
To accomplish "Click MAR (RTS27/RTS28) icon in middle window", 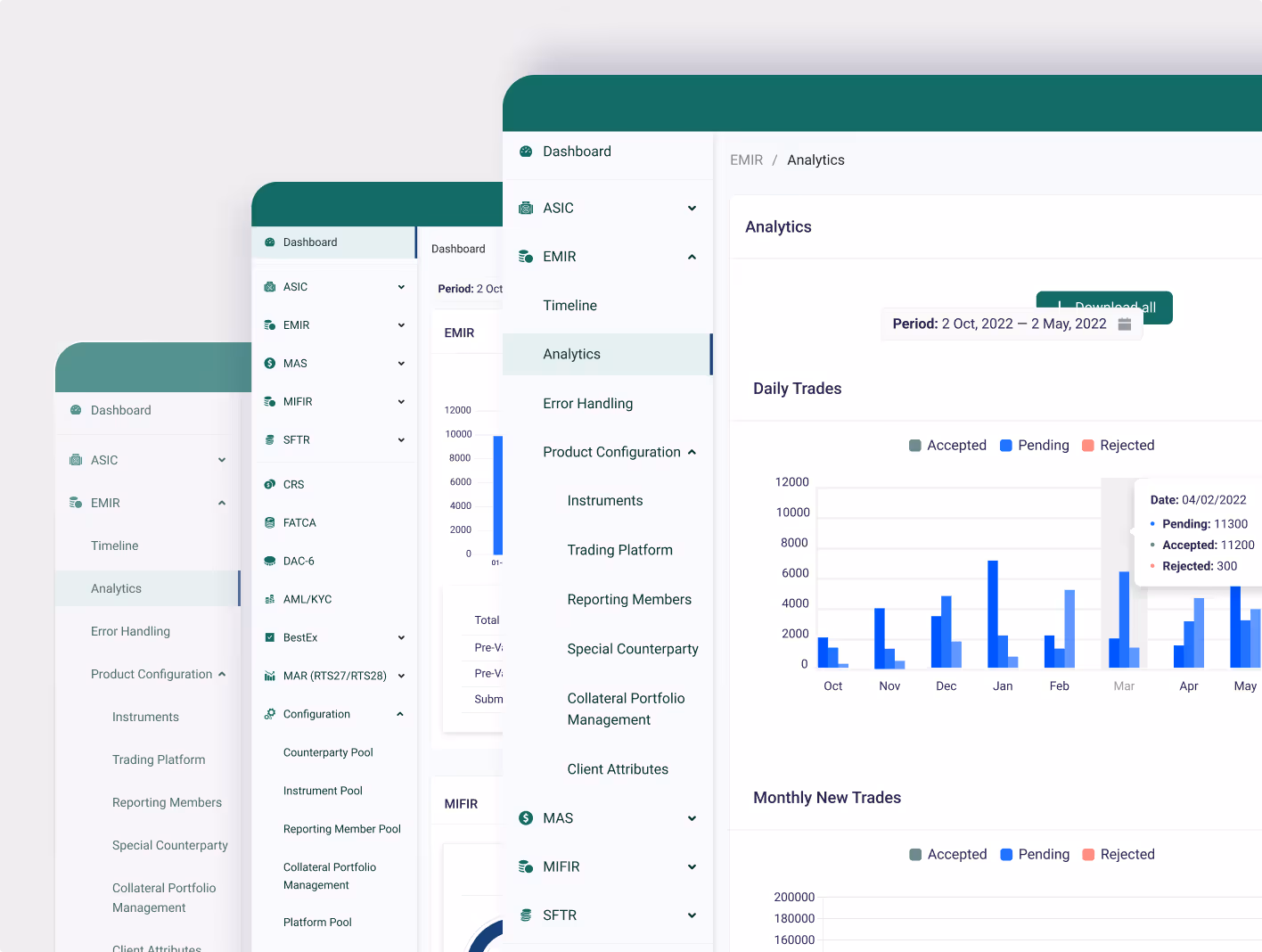I will 270,677.
